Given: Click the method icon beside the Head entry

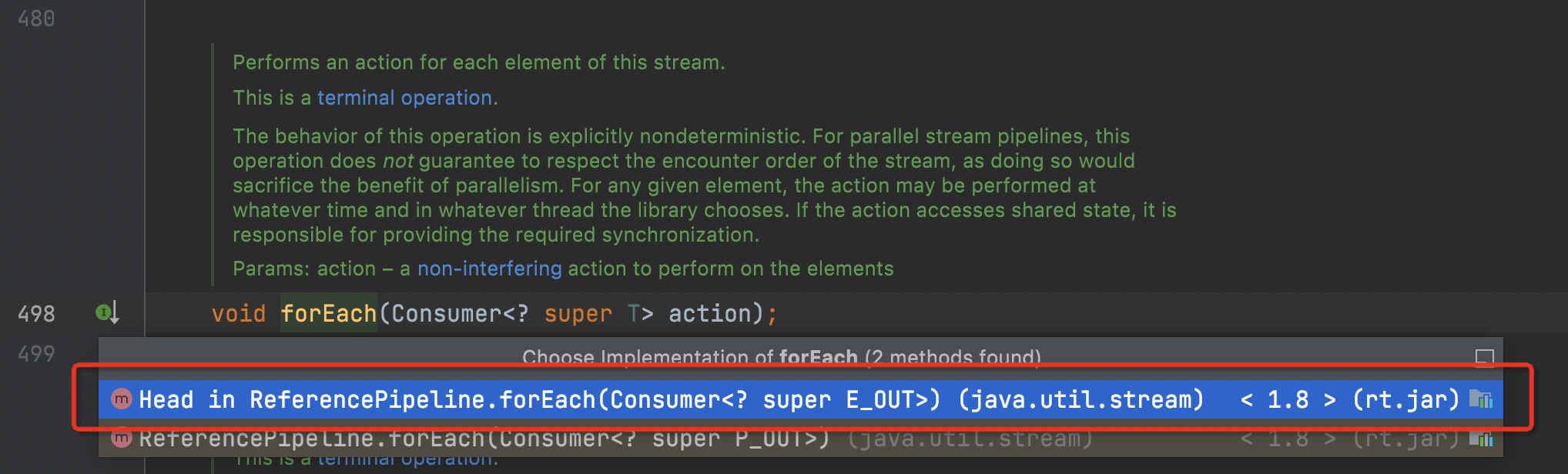Looking at the screenshot, I should [120, 399].
